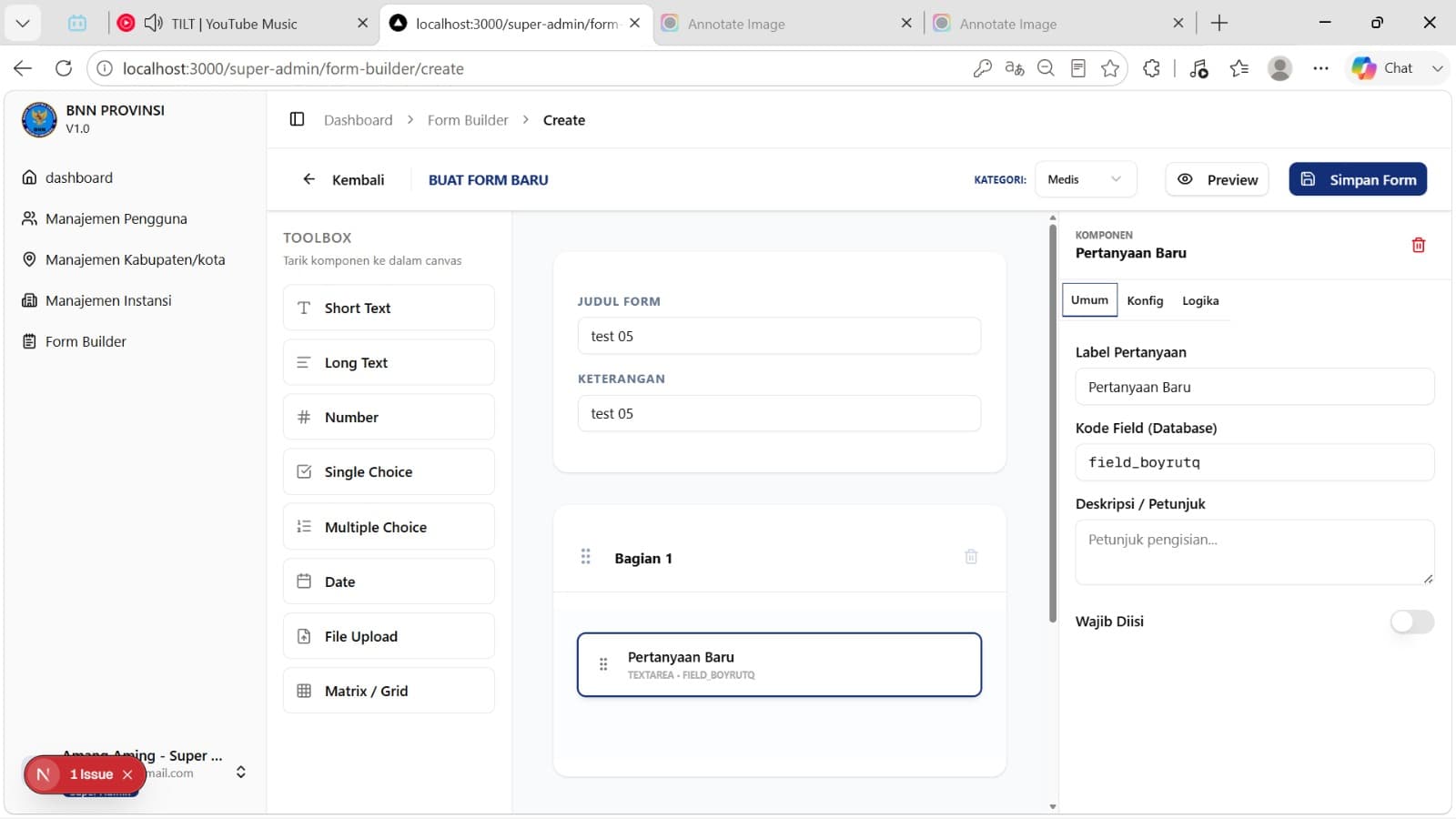Viewport: 1456px width, 819px height.
Task: Open browser extensions icon
Action: click(1152, 68)
